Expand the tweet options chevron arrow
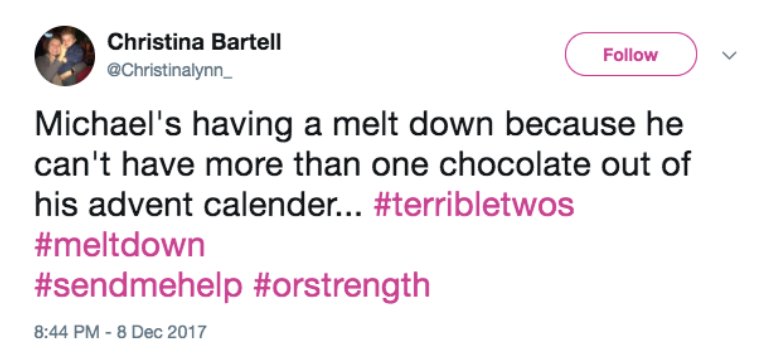 coord(730,55)
